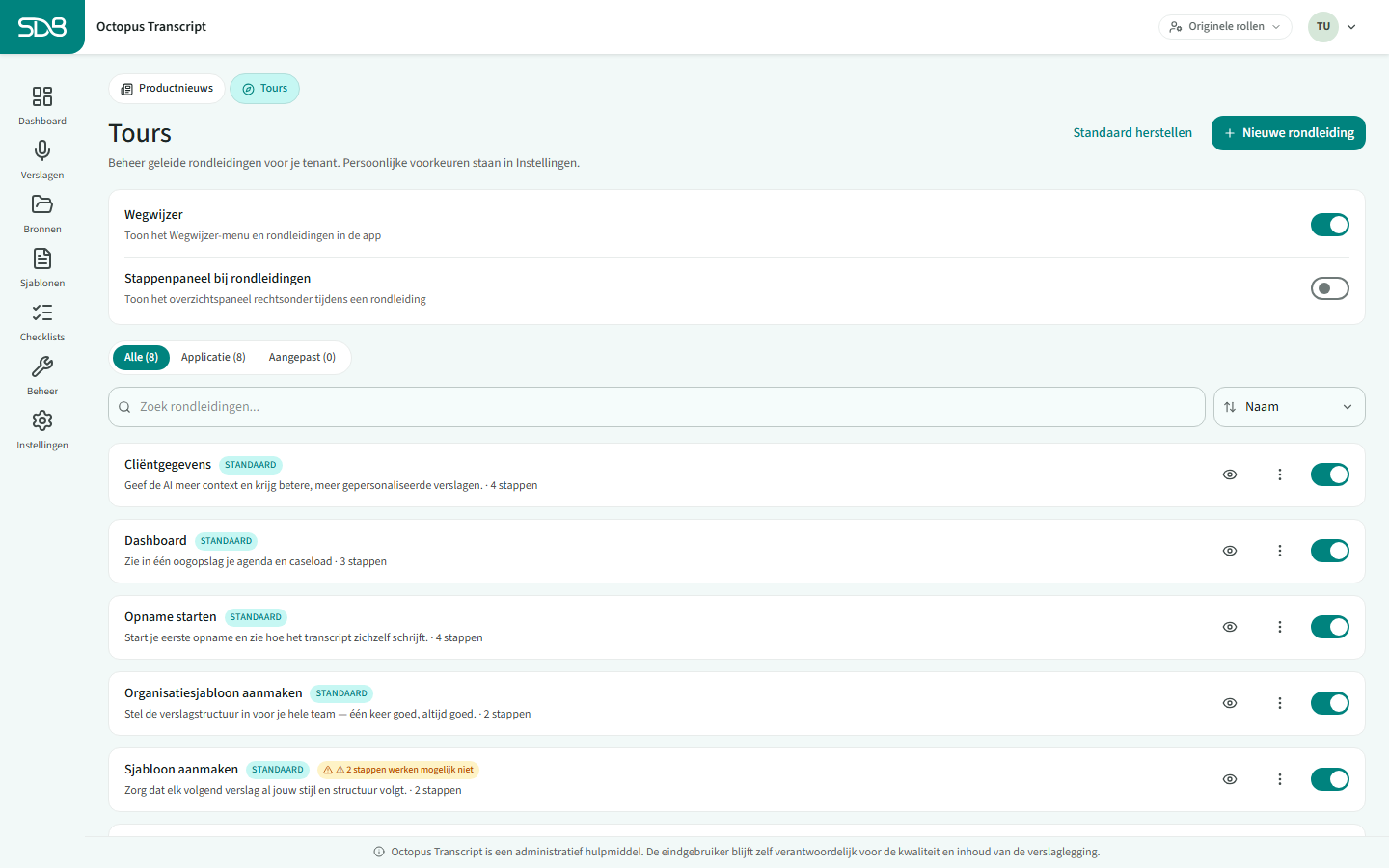Filter by Aangepast (0)

302,358
